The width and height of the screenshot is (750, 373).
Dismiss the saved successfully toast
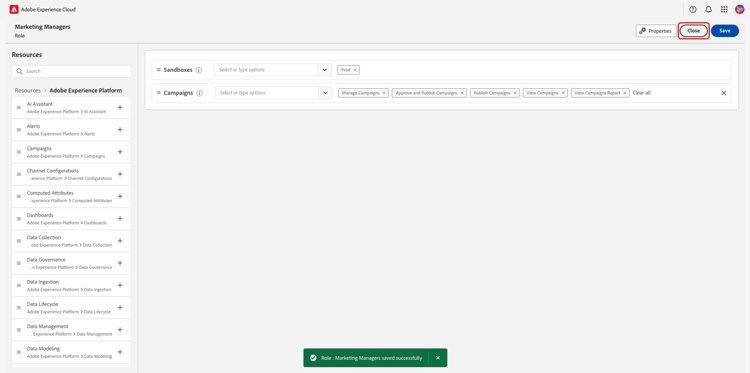(x=438, y=358)
